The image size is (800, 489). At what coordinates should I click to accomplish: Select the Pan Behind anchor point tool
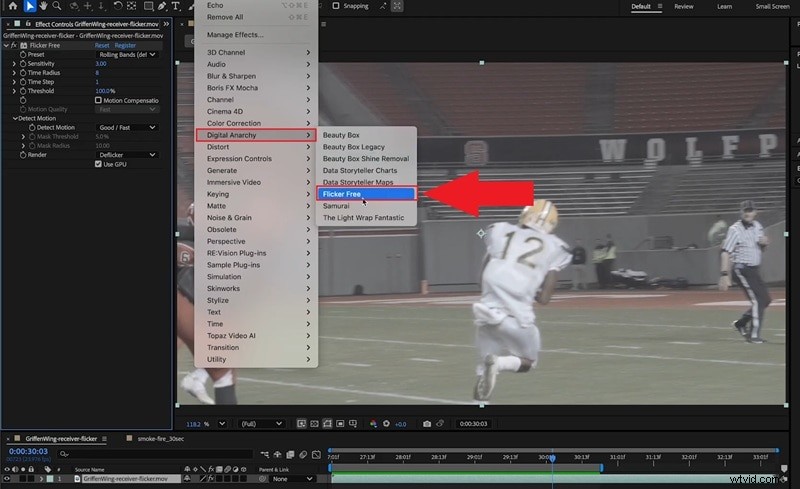[x=132, y=6]
